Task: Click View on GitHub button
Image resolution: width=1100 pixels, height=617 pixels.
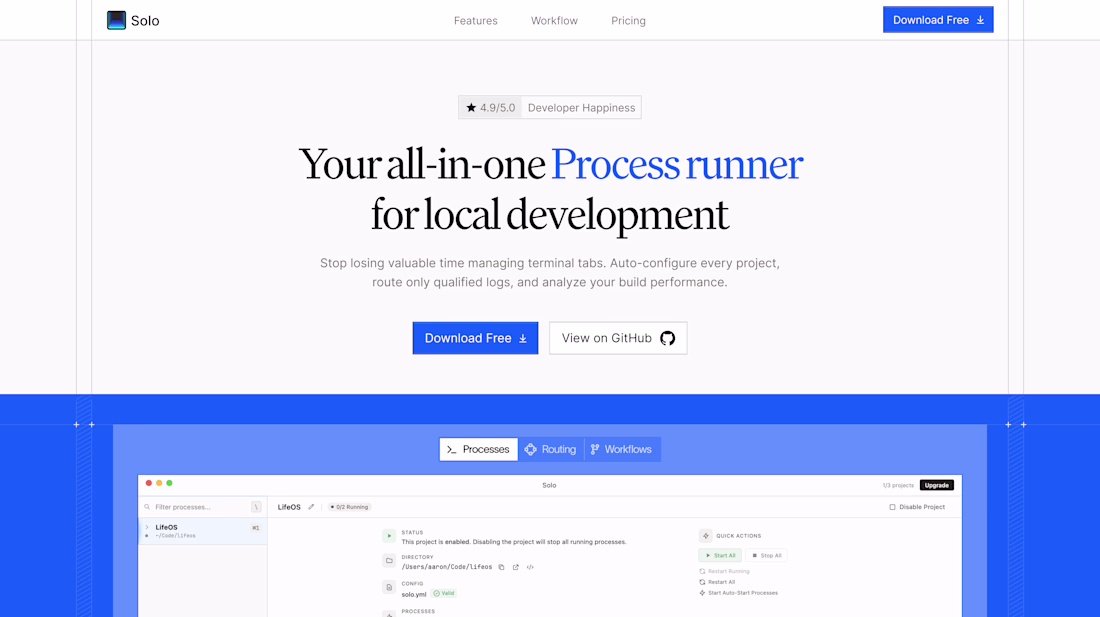Action: pos(618,338)
